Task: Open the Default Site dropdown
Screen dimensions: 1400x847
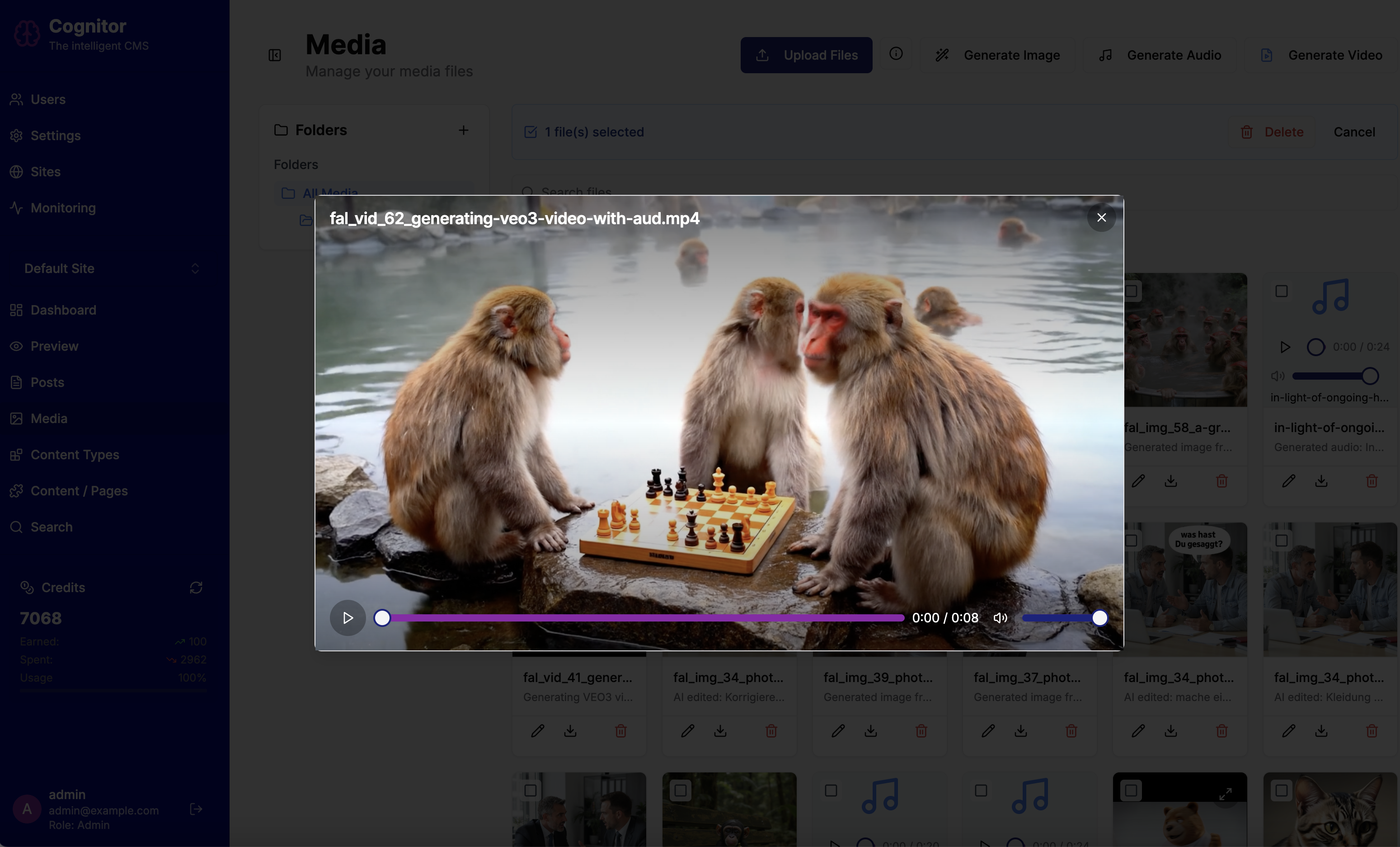Action: click(109, 268)
